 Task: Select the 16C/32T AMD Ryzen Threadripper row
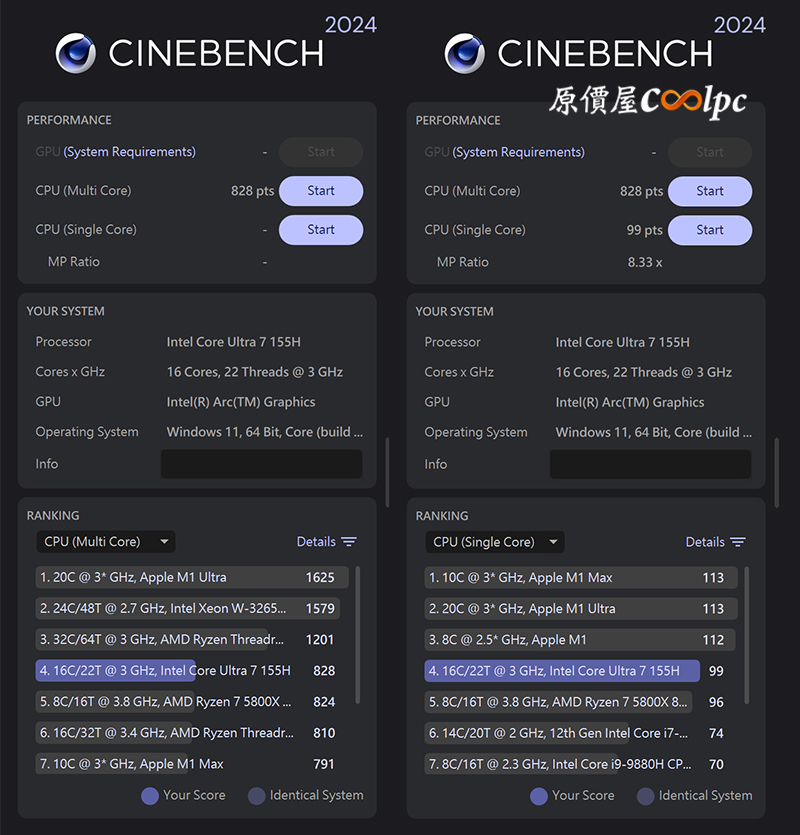point(186,733)
